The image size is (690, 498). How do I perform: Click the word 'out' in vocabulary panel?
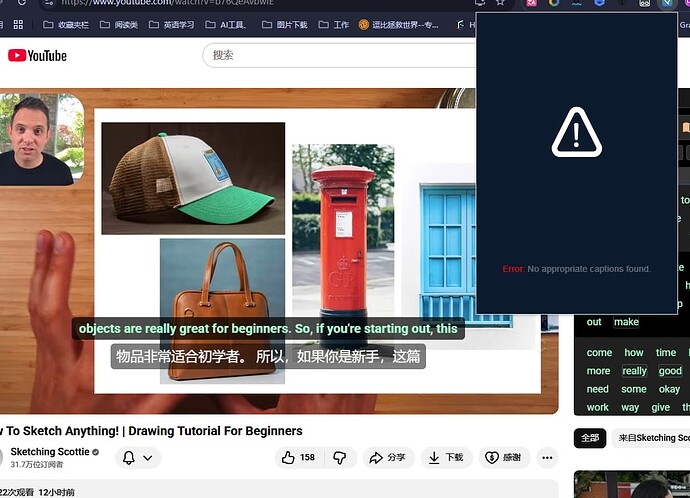click(x=594, y=322)
